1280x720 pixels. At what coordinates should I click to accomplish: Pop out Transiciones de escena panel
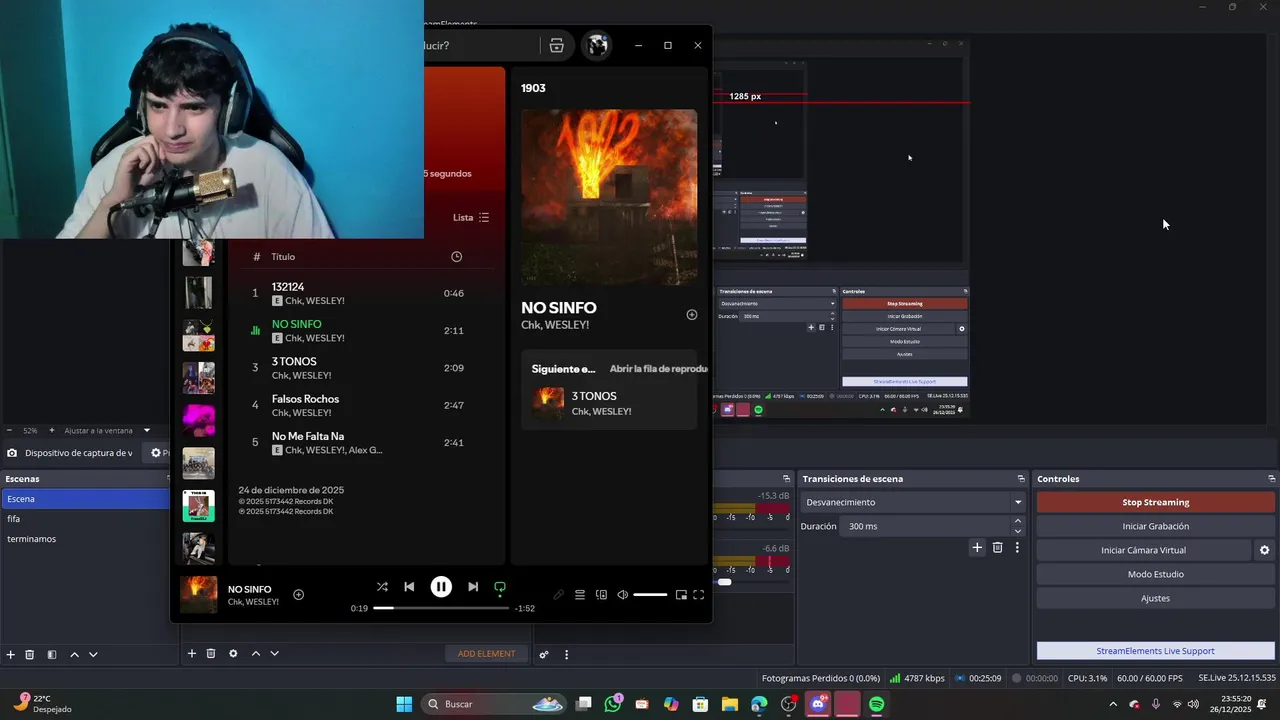1021,479
